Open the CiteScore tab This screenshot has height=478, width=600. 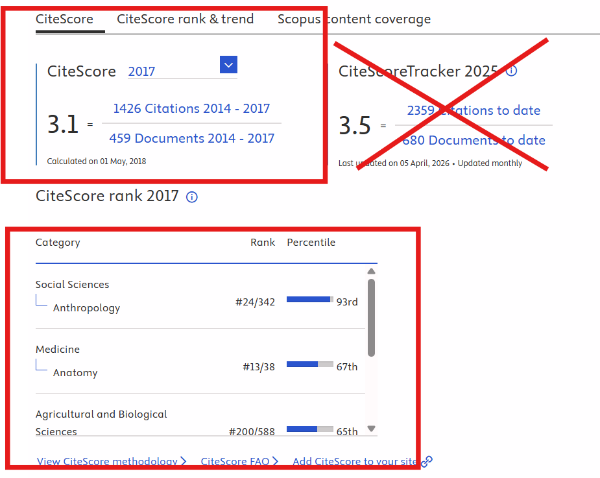pos(64,19)
